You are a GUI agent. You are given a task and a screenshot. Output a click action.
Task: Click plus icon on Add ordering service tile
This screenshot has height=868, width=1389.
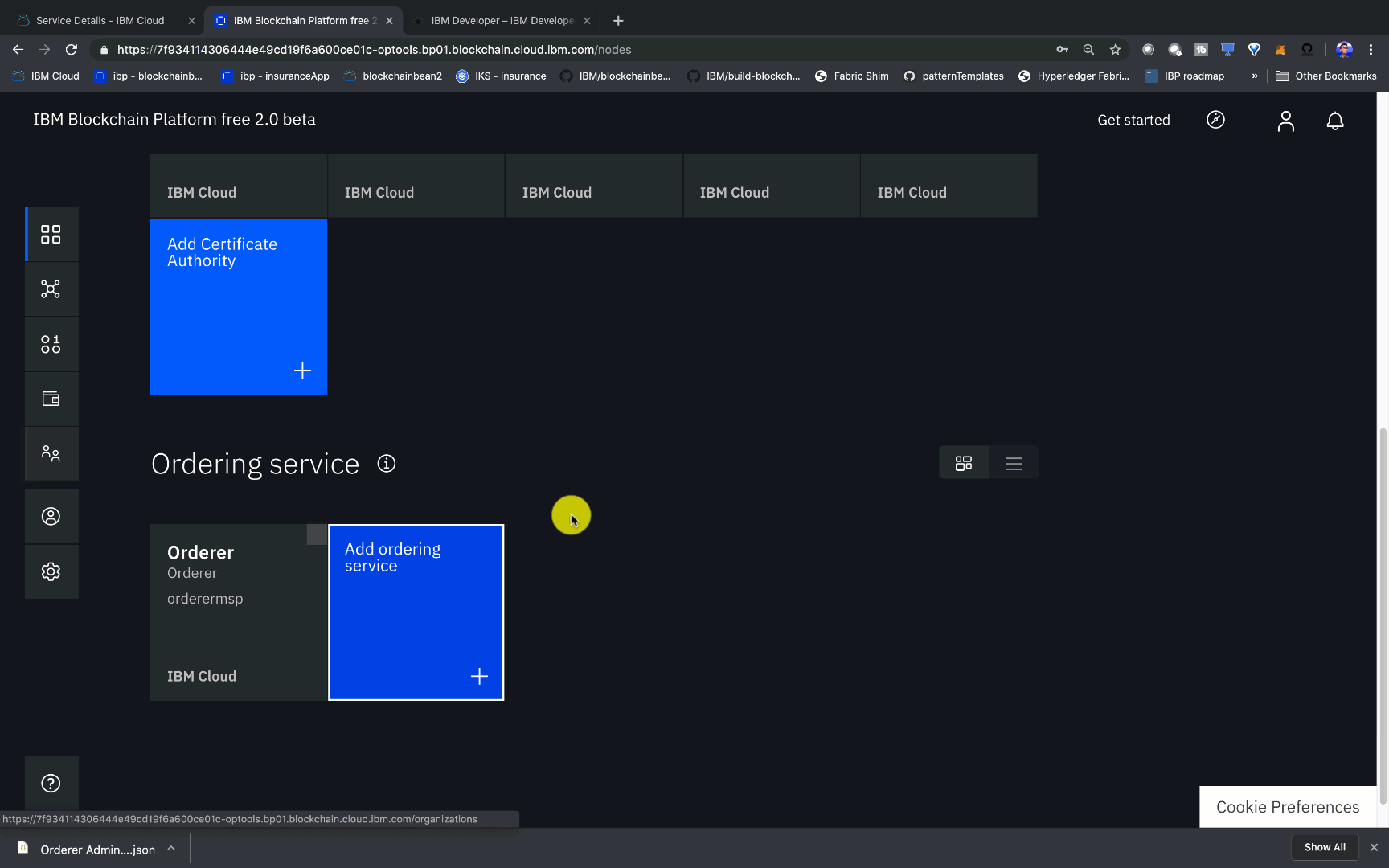tap(479, 677)
